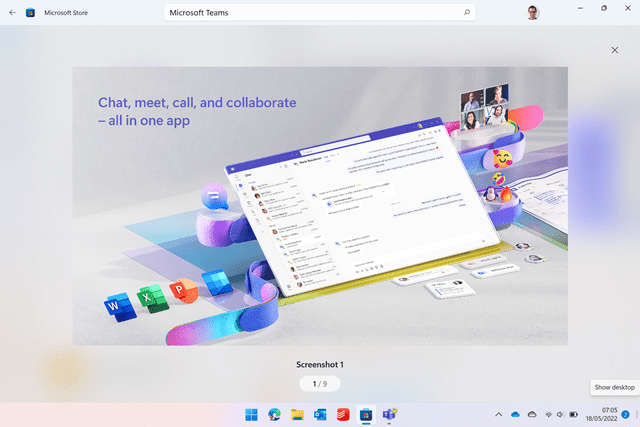Click the battery status tray icon
Viewport: 640px width, 427px height.
tap(573, 415)
